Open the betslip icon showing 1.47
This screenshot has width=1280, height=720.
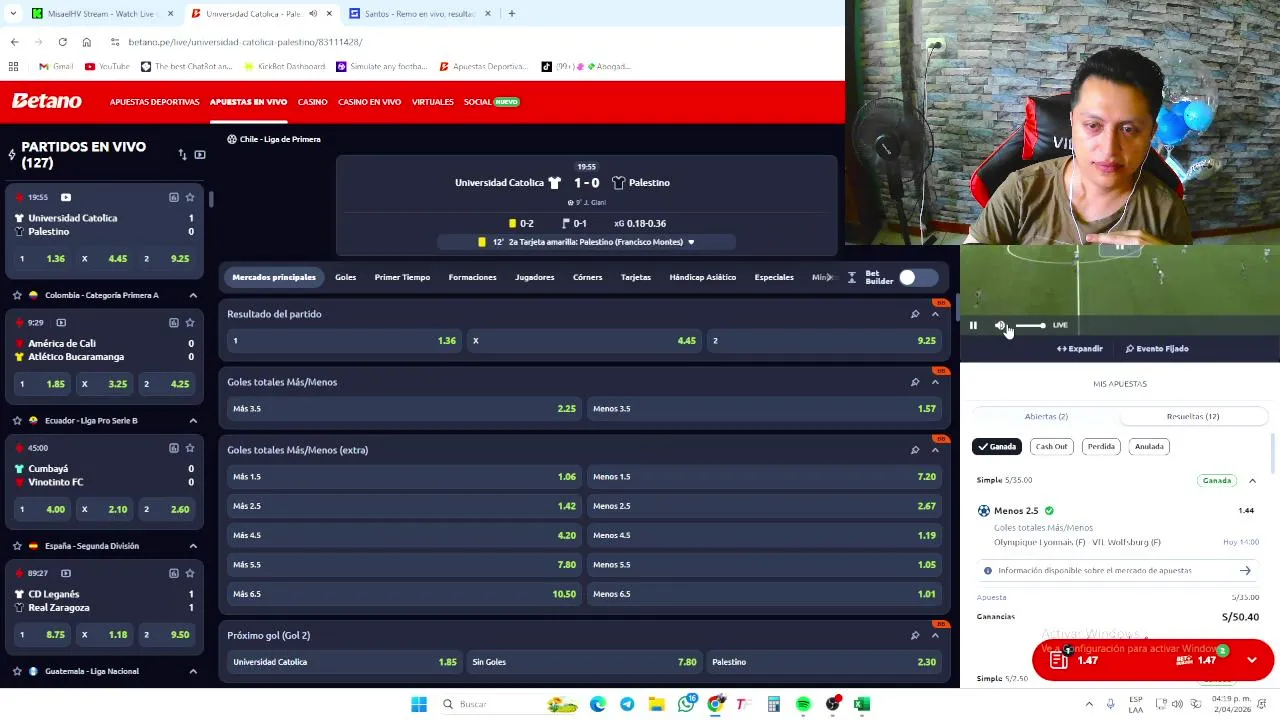[1059, 660]
